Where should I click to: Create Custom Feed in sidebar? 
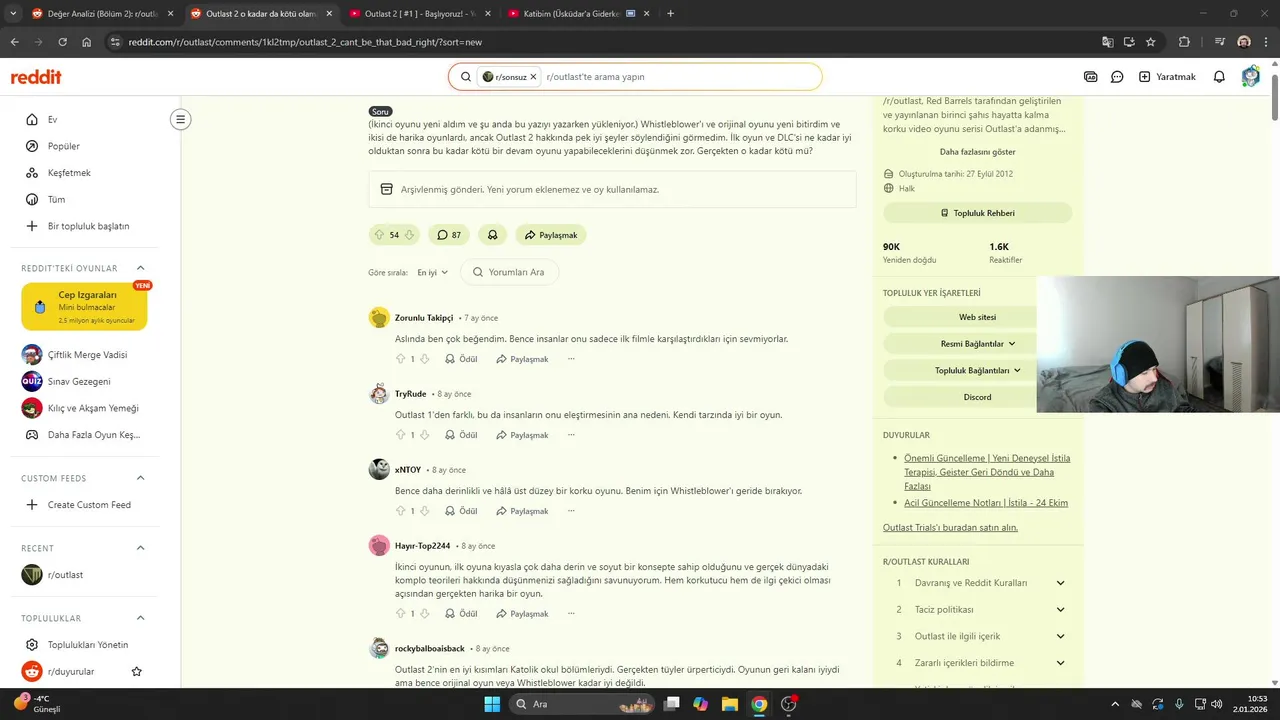(x=90, y=505)
